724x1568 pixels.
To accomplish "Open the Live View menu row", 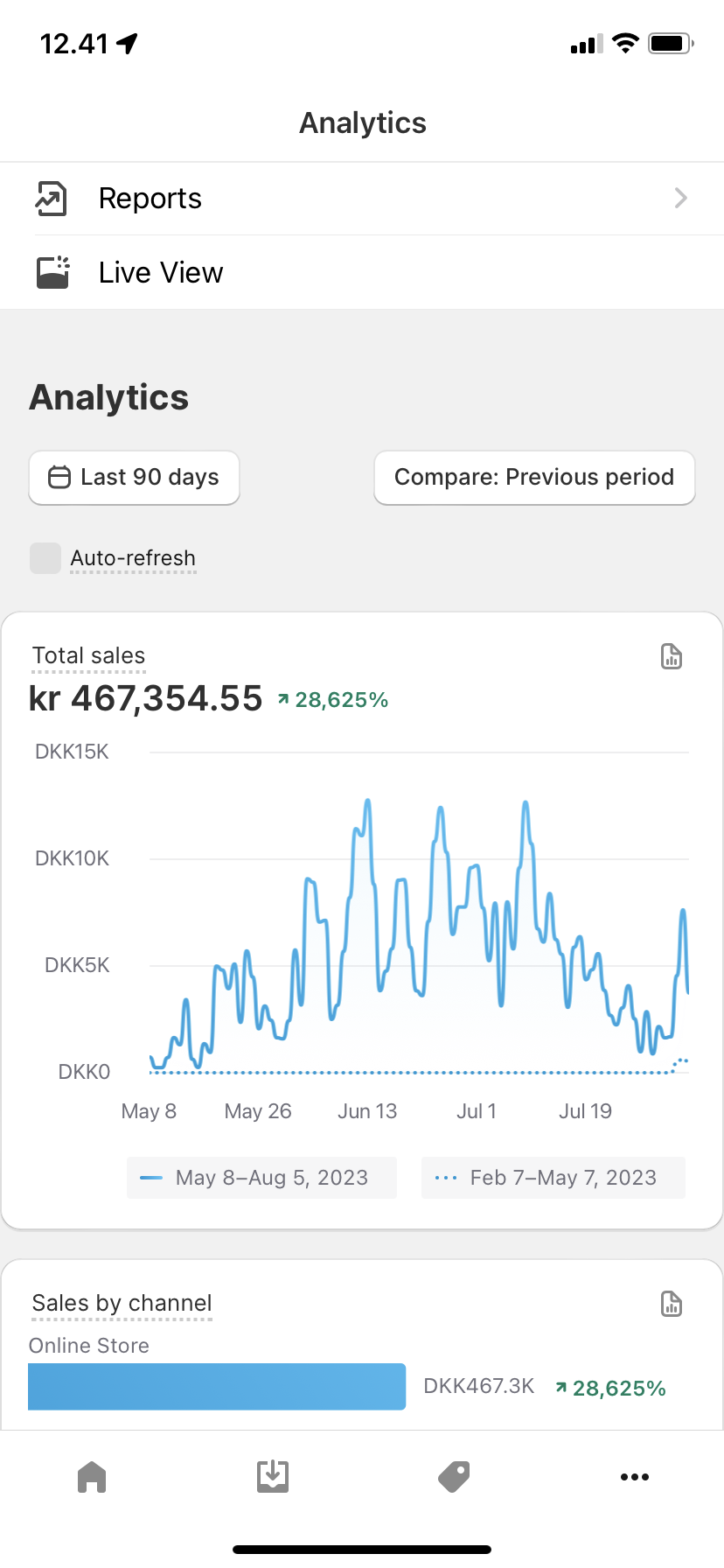I will pos(362,272).
